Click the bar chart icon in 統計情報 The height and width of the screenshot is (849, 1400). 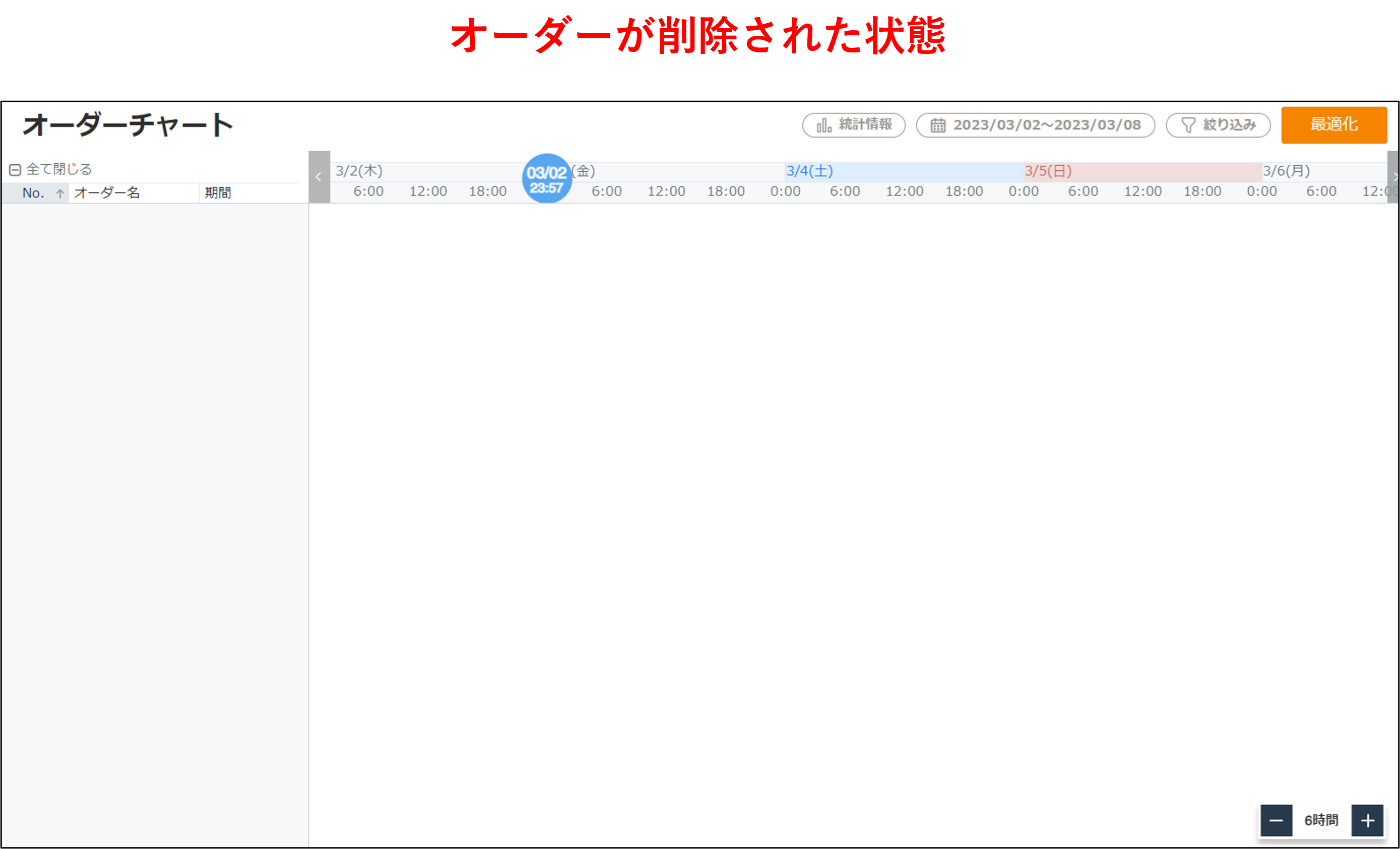(x=824, y=125)
